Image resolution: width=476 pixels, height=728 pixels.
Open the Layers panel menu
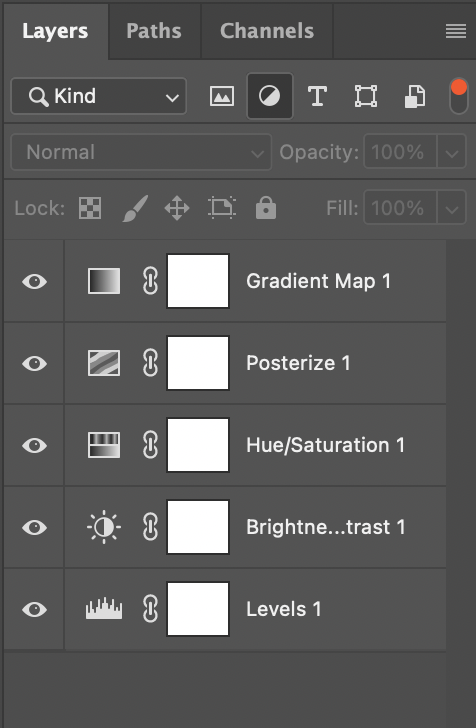456,32
